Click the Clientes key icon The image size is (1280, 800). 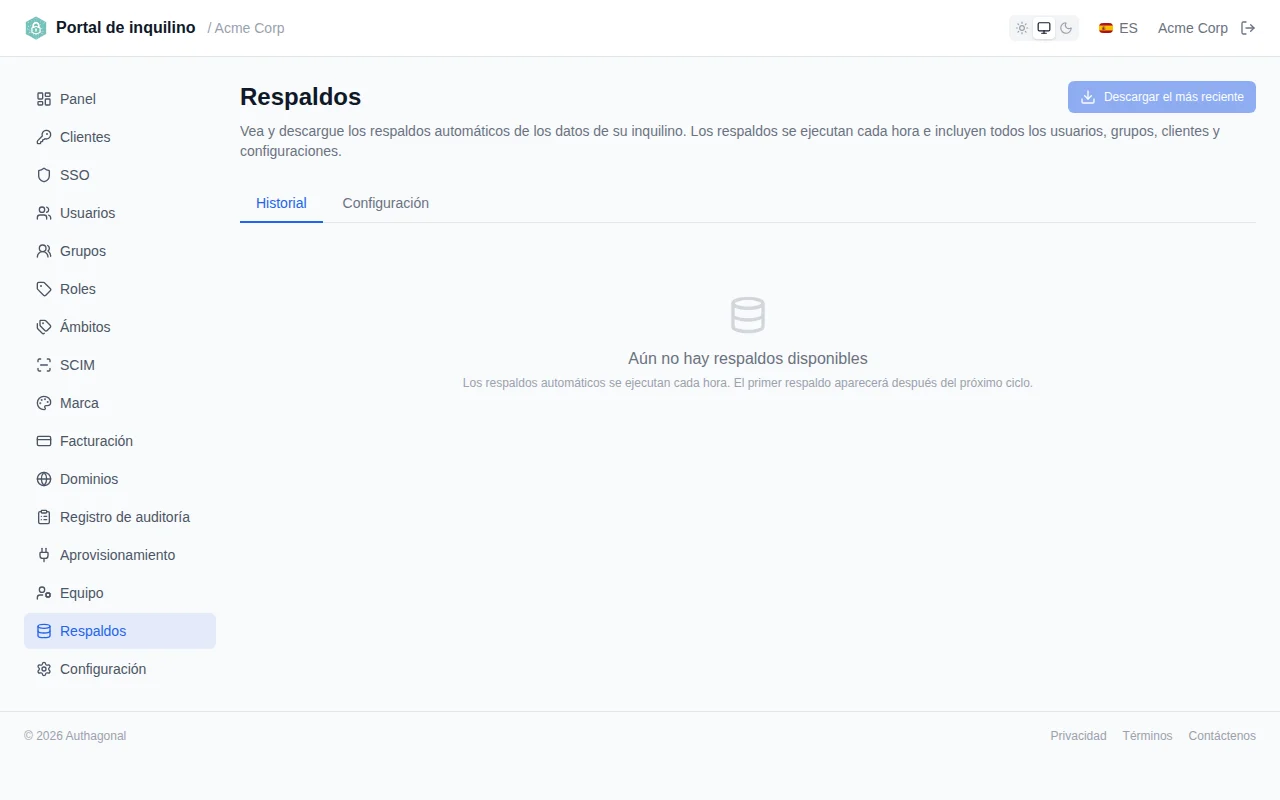(x=44, y=137)
